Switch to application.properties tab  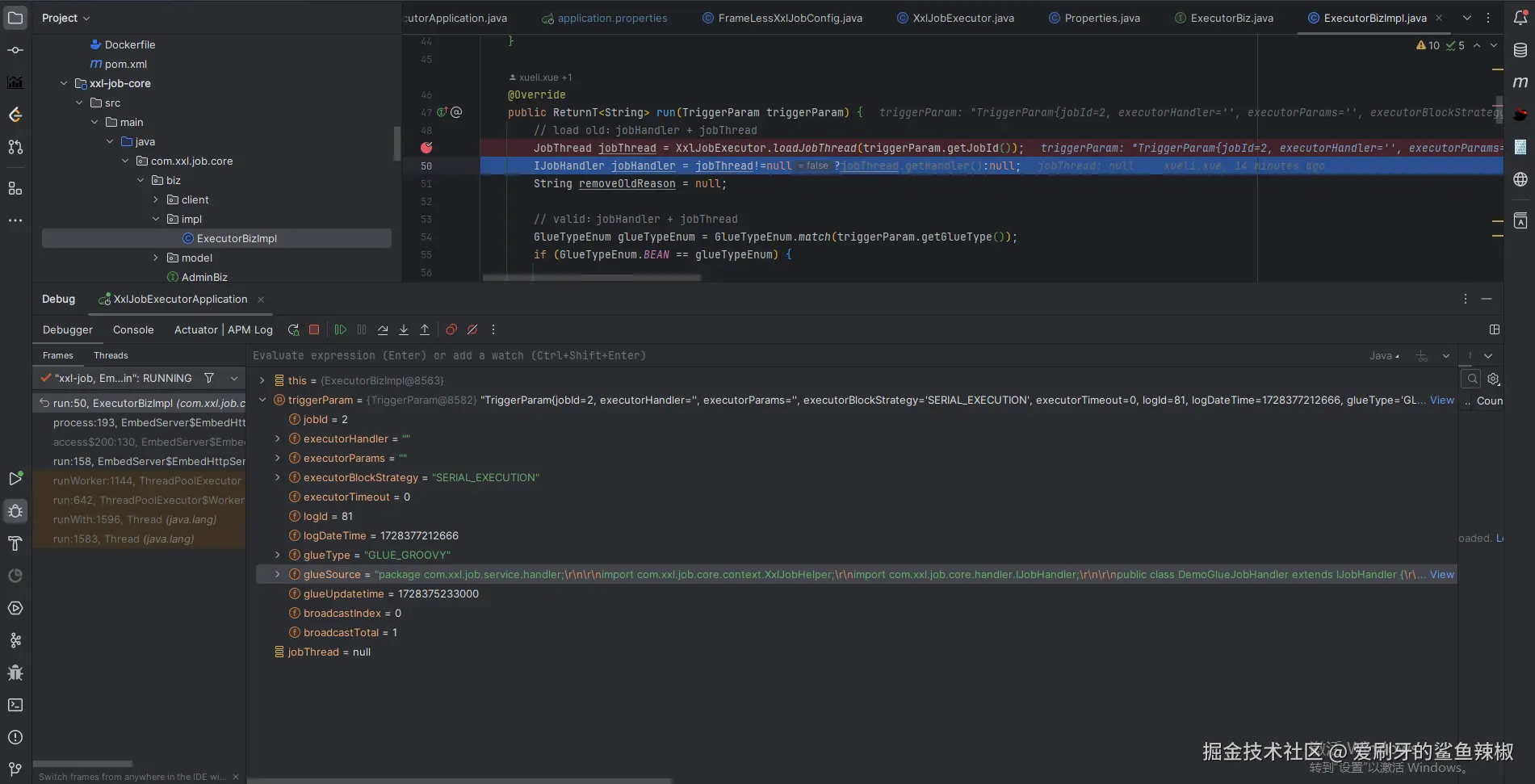[605, 18]
